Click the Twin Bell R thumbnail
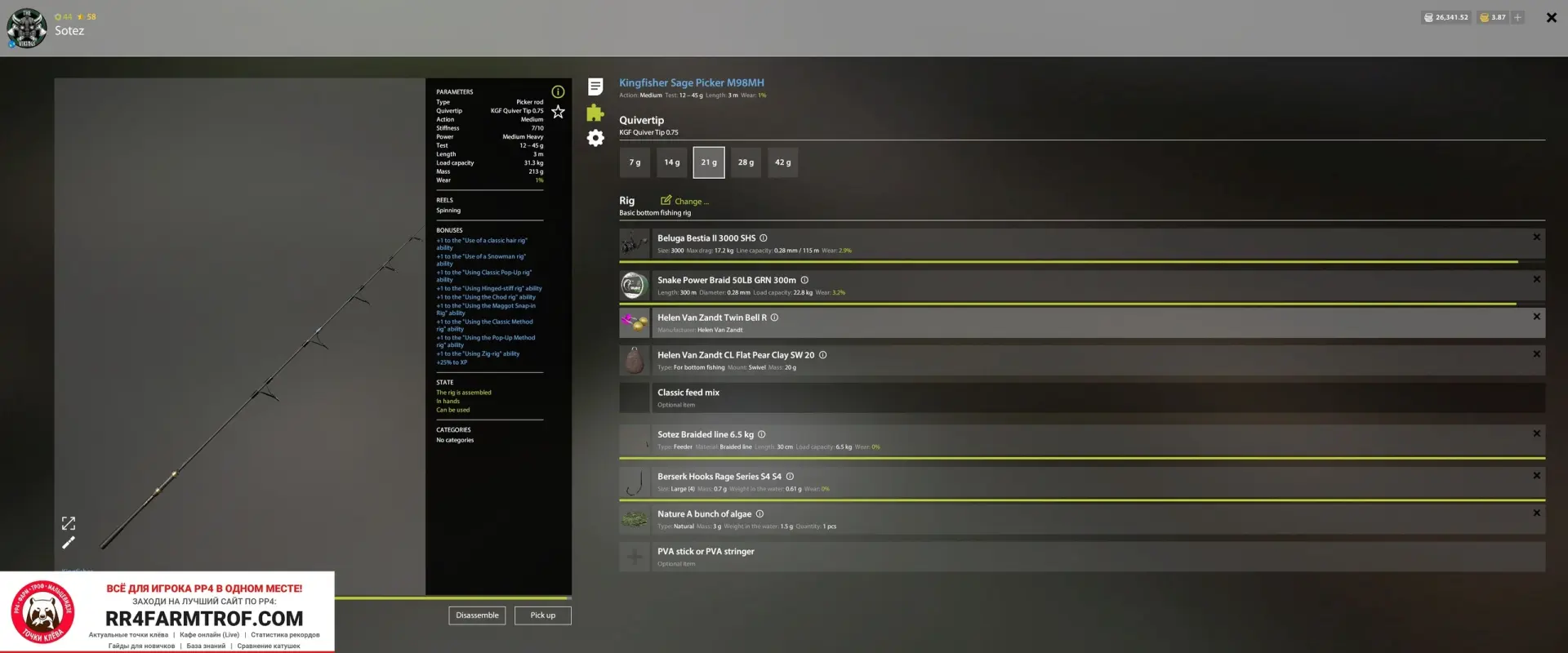Viewport: 1568px width, 653px height. 635,323
